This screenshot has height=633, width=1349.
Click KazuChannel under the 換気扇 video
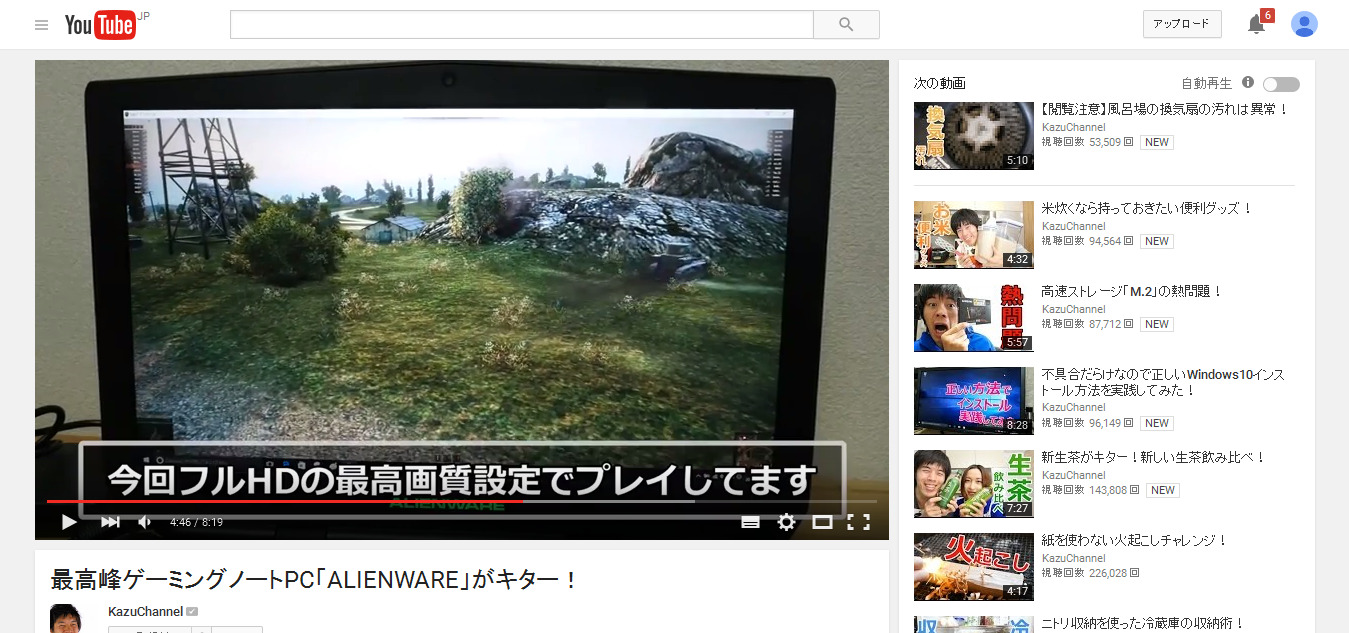click(x=1073, y=127)
